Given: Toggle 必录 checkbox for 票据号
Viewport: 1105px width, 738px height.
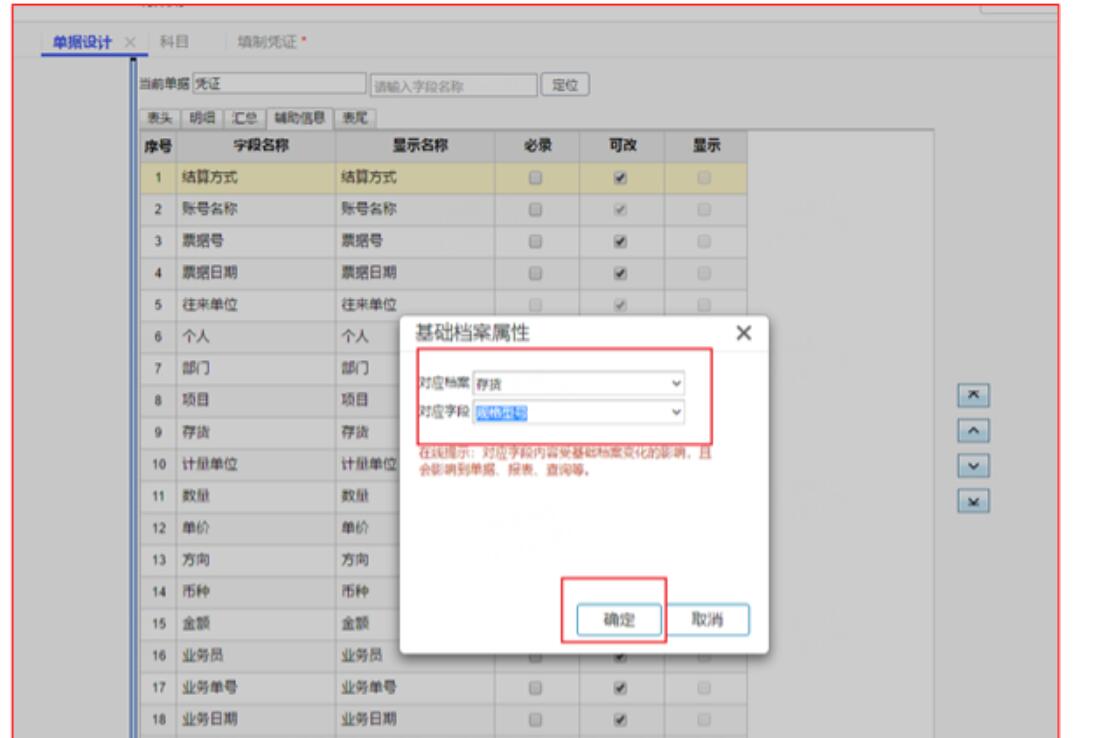Looking at the screenshot, I should [536, 241].
